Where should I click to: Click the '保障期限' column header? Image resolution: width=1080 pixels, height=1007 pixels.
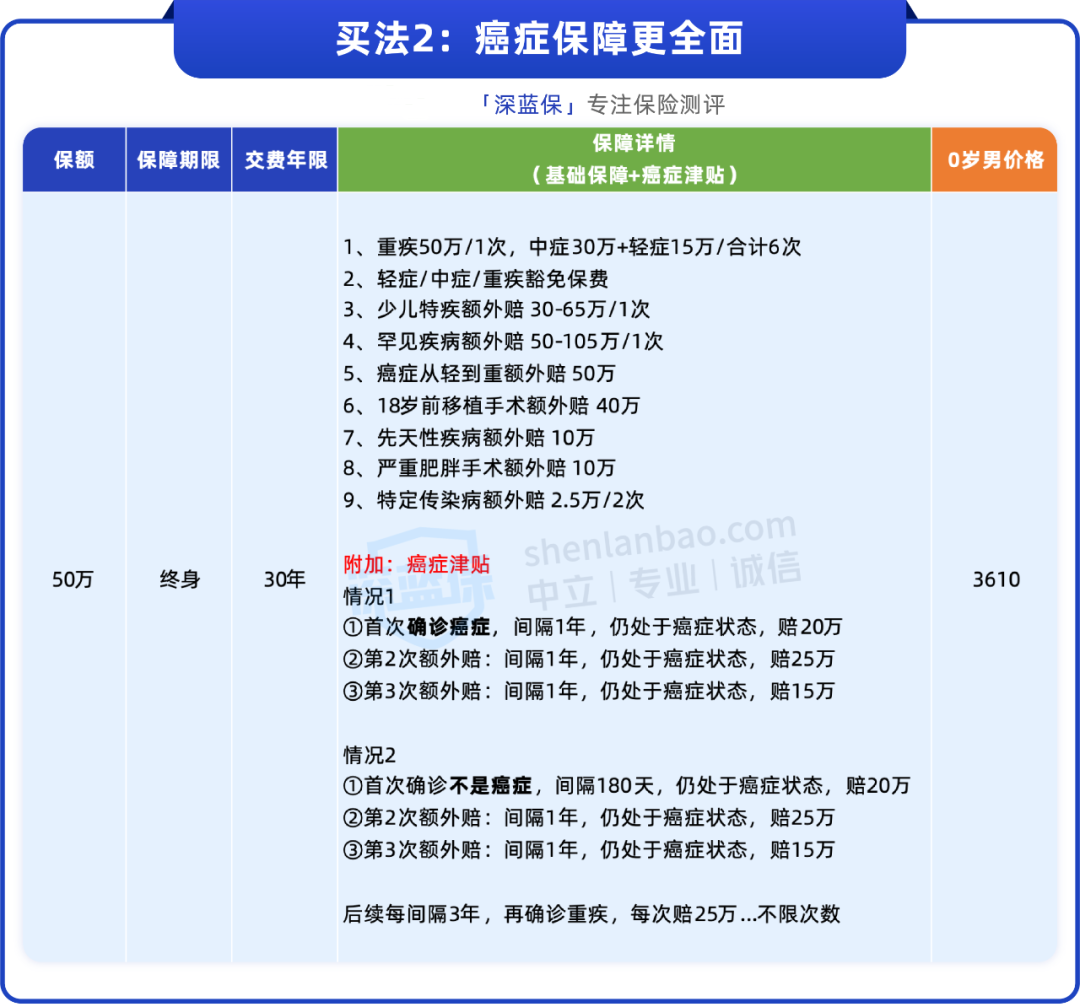click(178, 160)
